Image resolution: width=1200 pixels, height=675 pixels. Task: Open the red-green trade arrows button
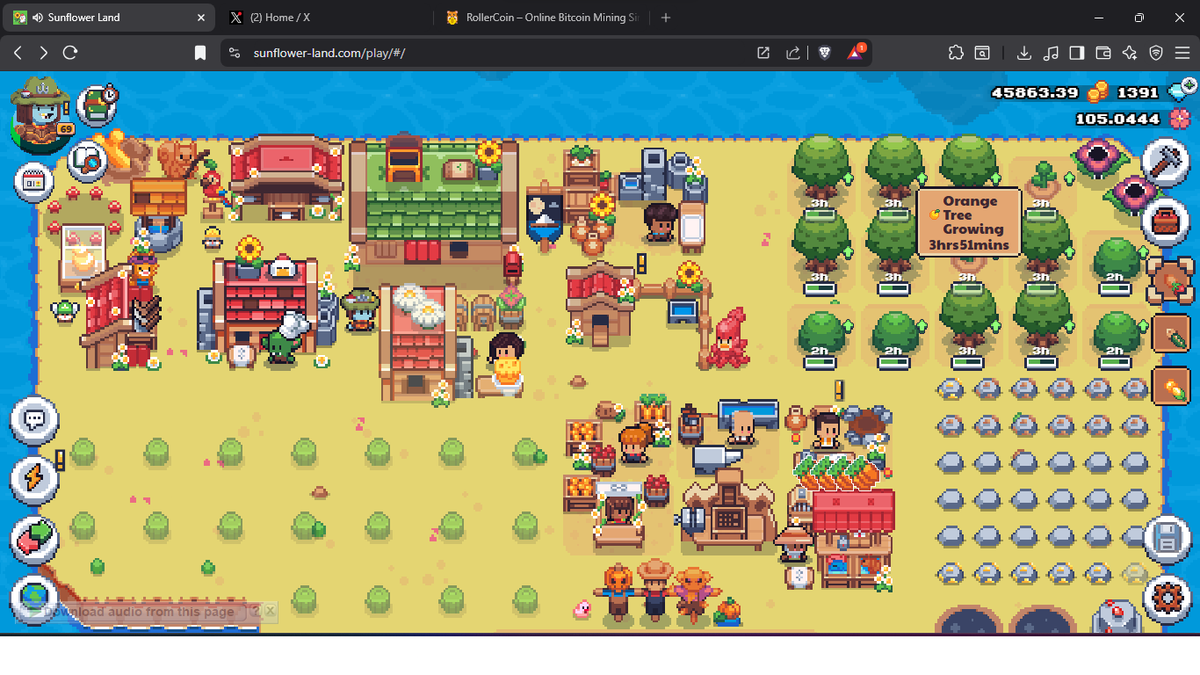point(35,540)
